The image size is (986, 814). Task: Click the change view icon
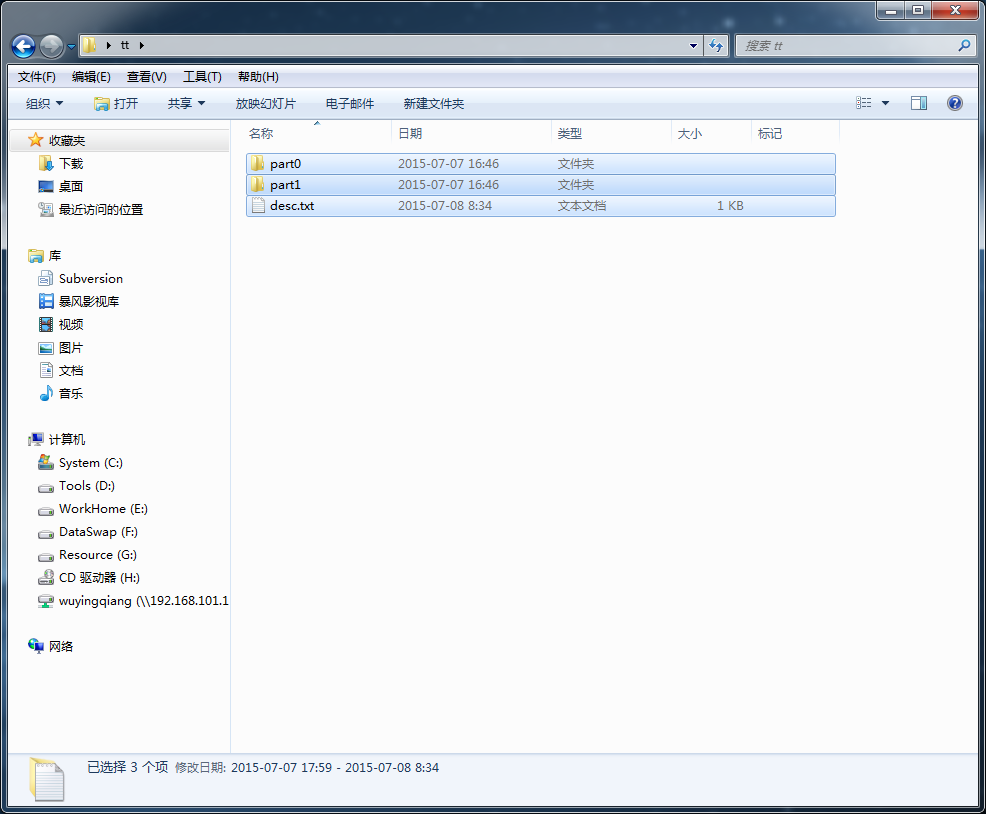click(x=863, y=103)
